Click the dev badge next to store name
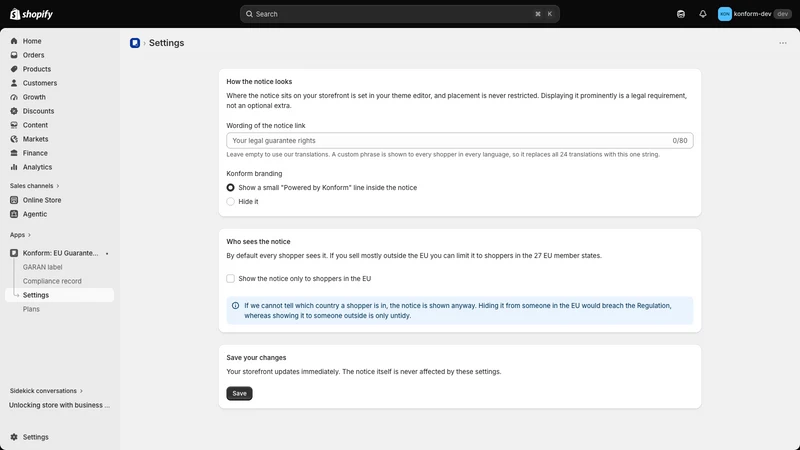This screenshot has width=800, height=450. tap(782, 14)
